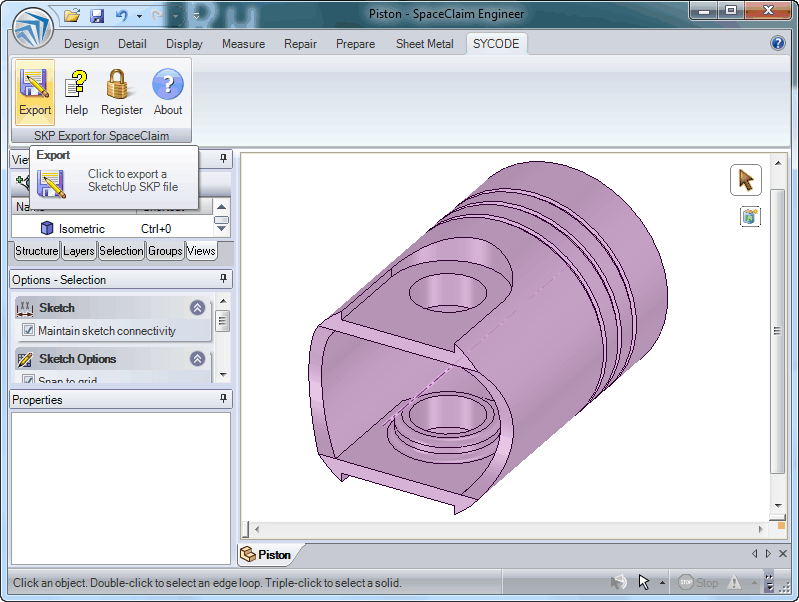Click the Open folder quick-access icon
Viewport: 799px width, 602px height.
coord(72,16)
